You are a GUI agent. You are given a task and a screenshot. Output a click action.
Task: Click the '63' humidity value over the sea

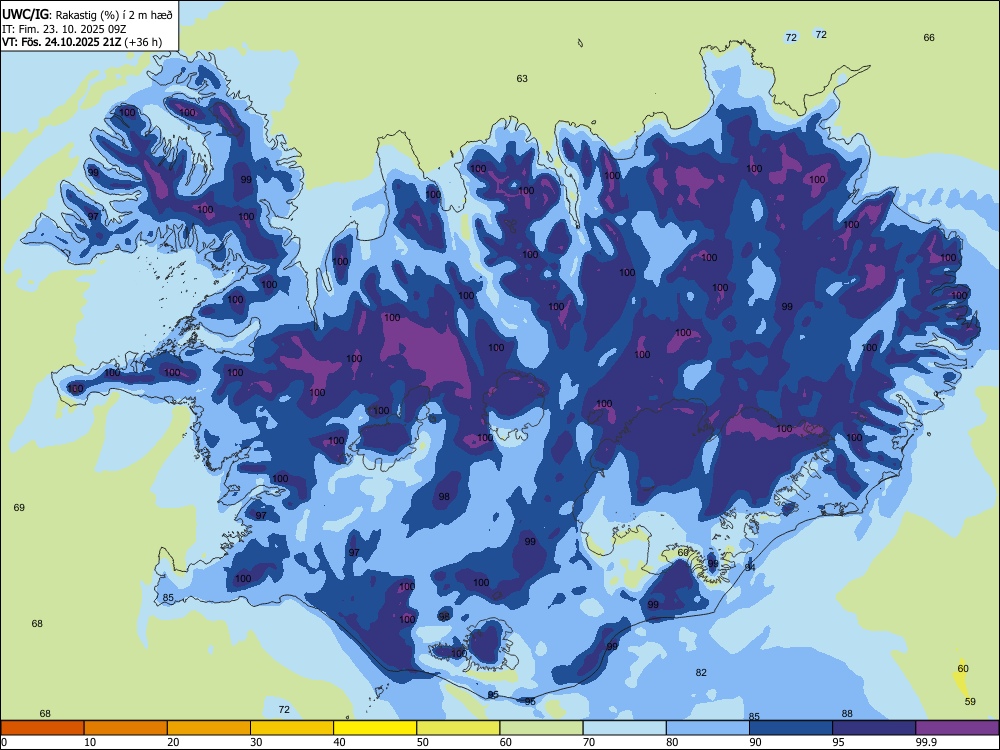522,78
